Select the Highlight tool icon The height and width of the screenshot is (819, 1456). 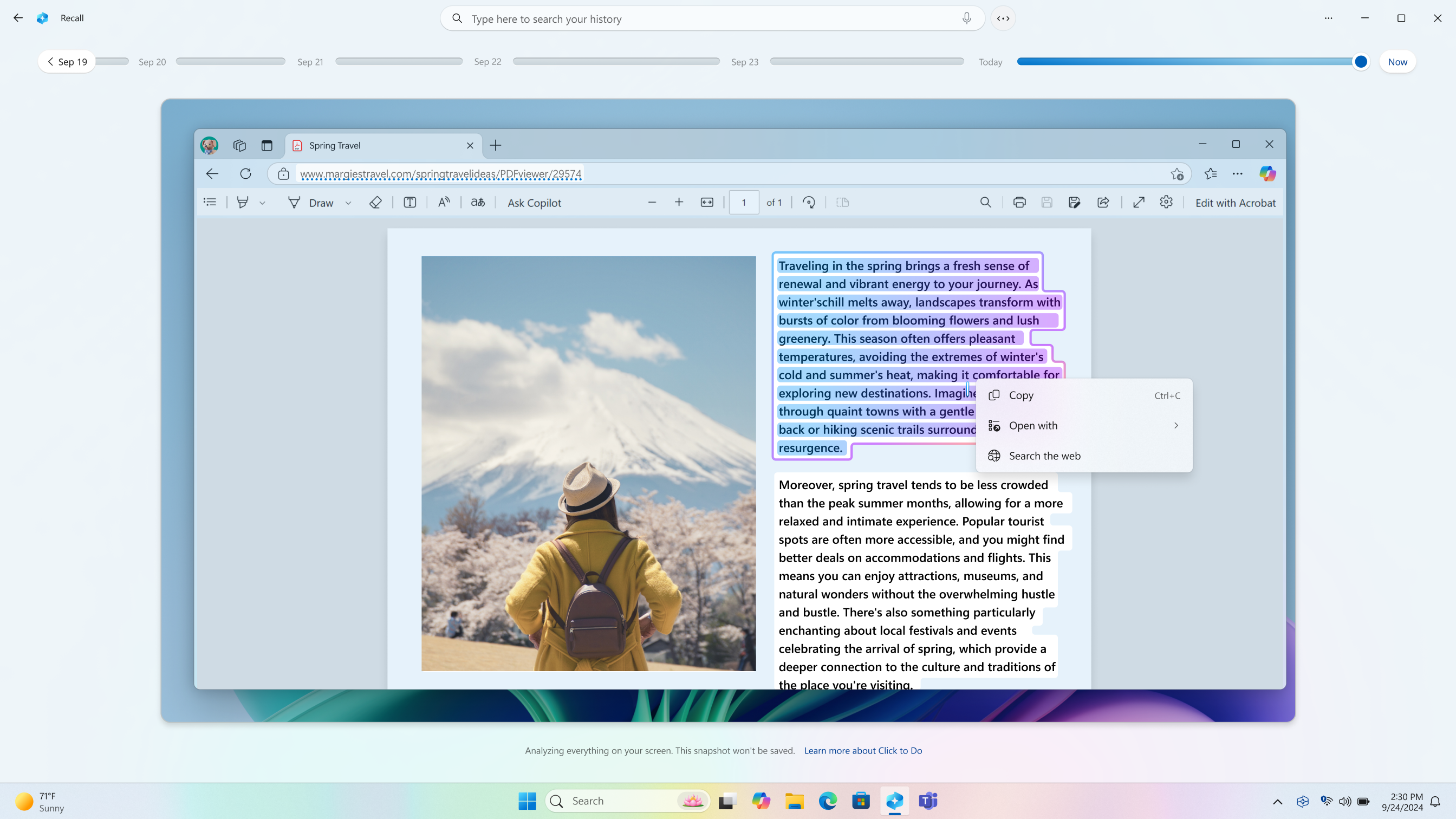(x=243, y=202)
